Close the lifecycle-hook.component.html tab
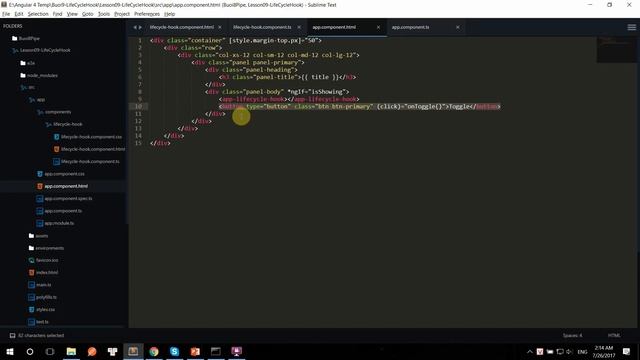Screen dimensions: 640x360 [x=220, y=27]
